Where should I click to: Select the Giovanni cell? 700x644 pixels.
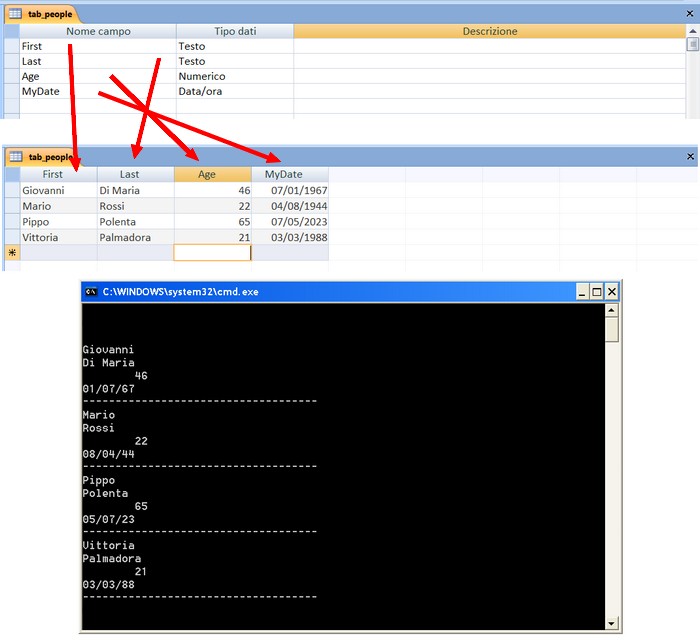tap(58, 191)
